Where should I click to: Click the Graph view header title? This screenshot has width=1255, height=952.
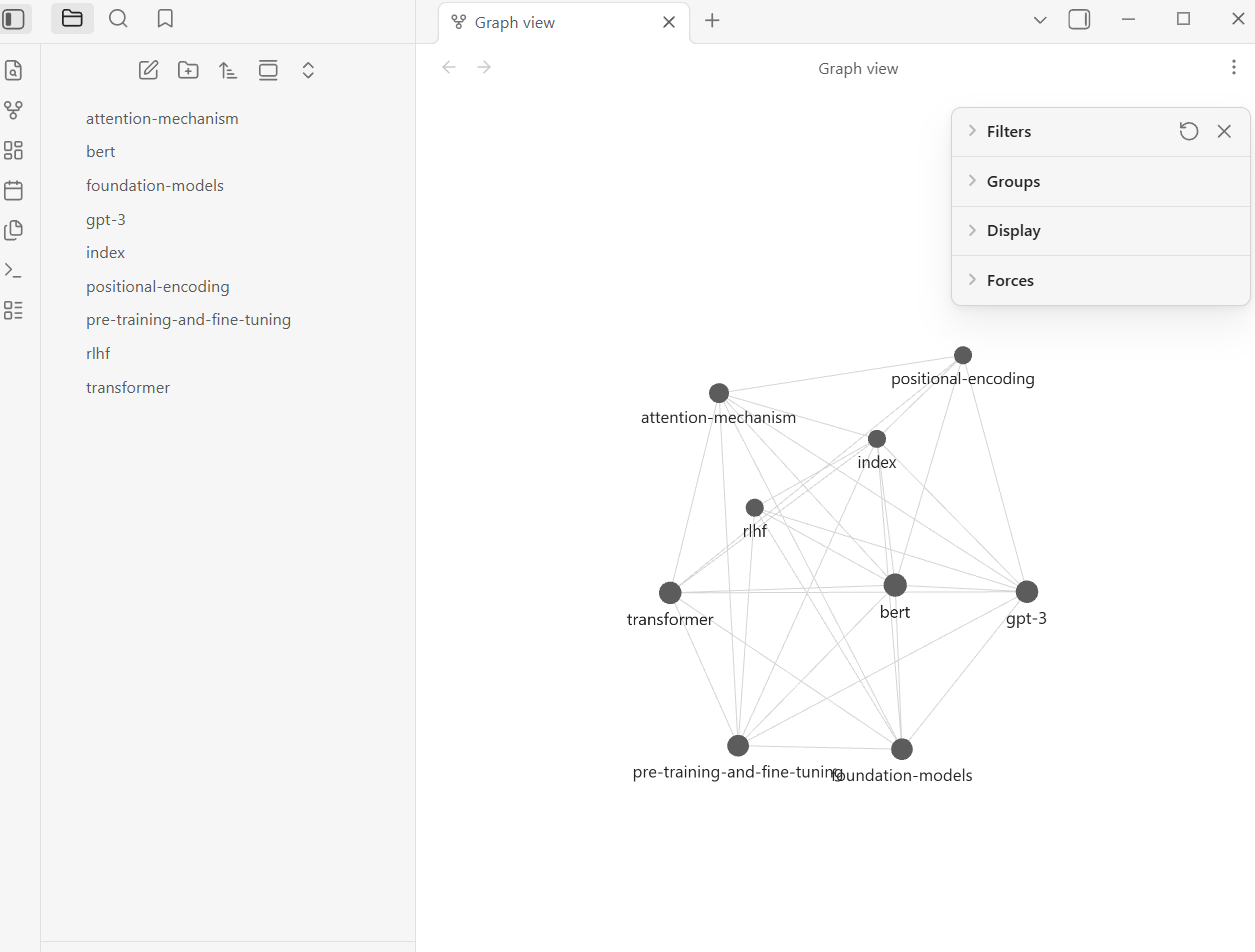click(x=858, y=68)
